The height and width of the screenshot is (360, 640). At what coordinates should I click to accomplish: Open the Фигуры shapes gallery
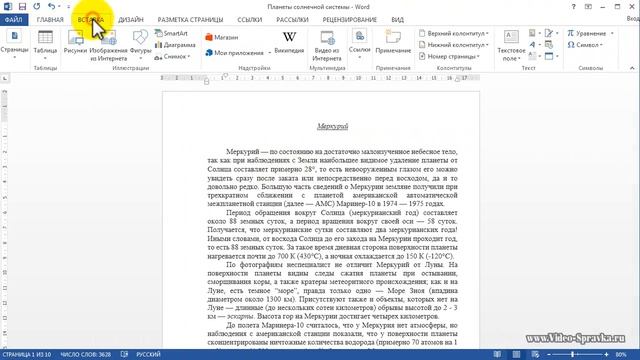(x=140, y=44)
